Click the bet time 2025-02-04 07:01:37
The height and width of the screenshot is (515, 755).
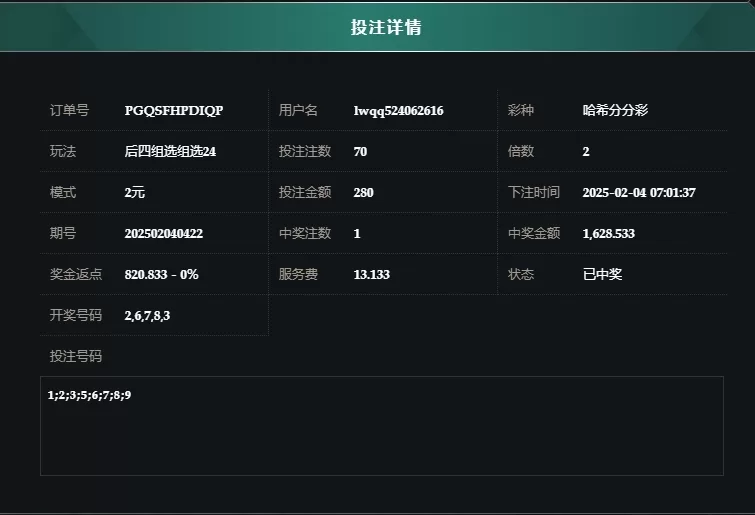tap(639, 193)
